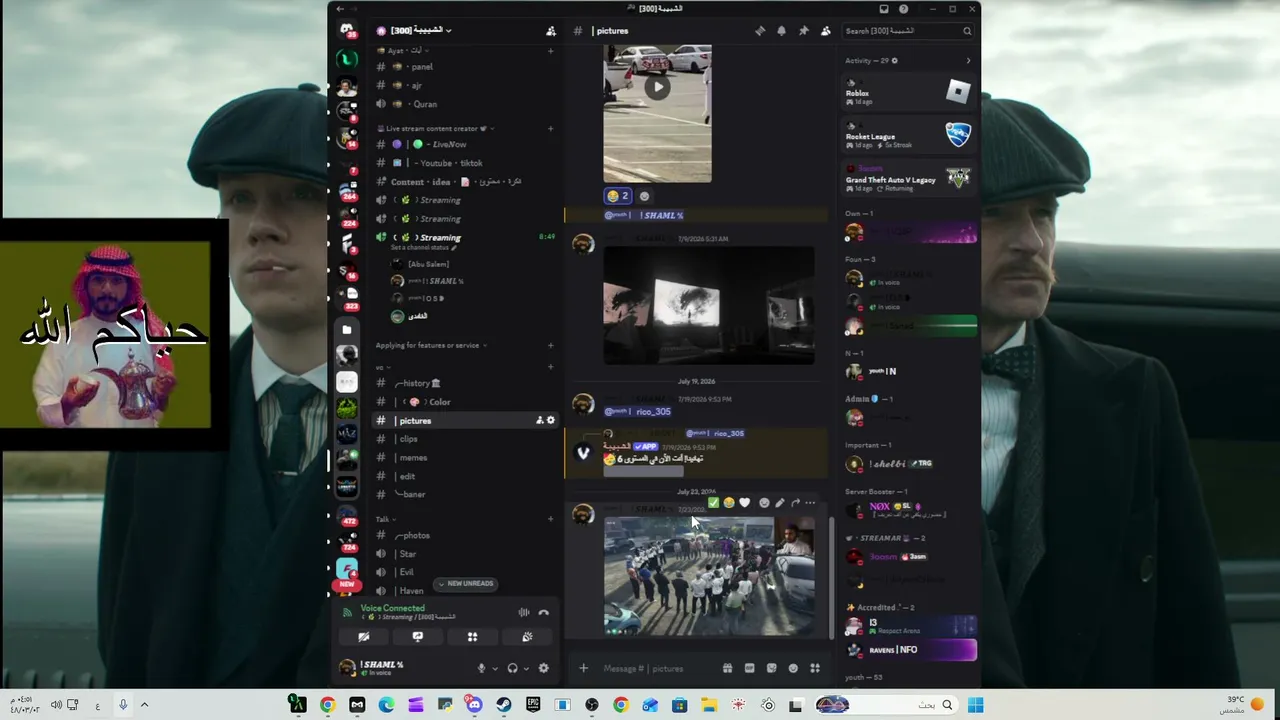1280x720 pixels.
Task: Open the clips channel
Action: 465,439
